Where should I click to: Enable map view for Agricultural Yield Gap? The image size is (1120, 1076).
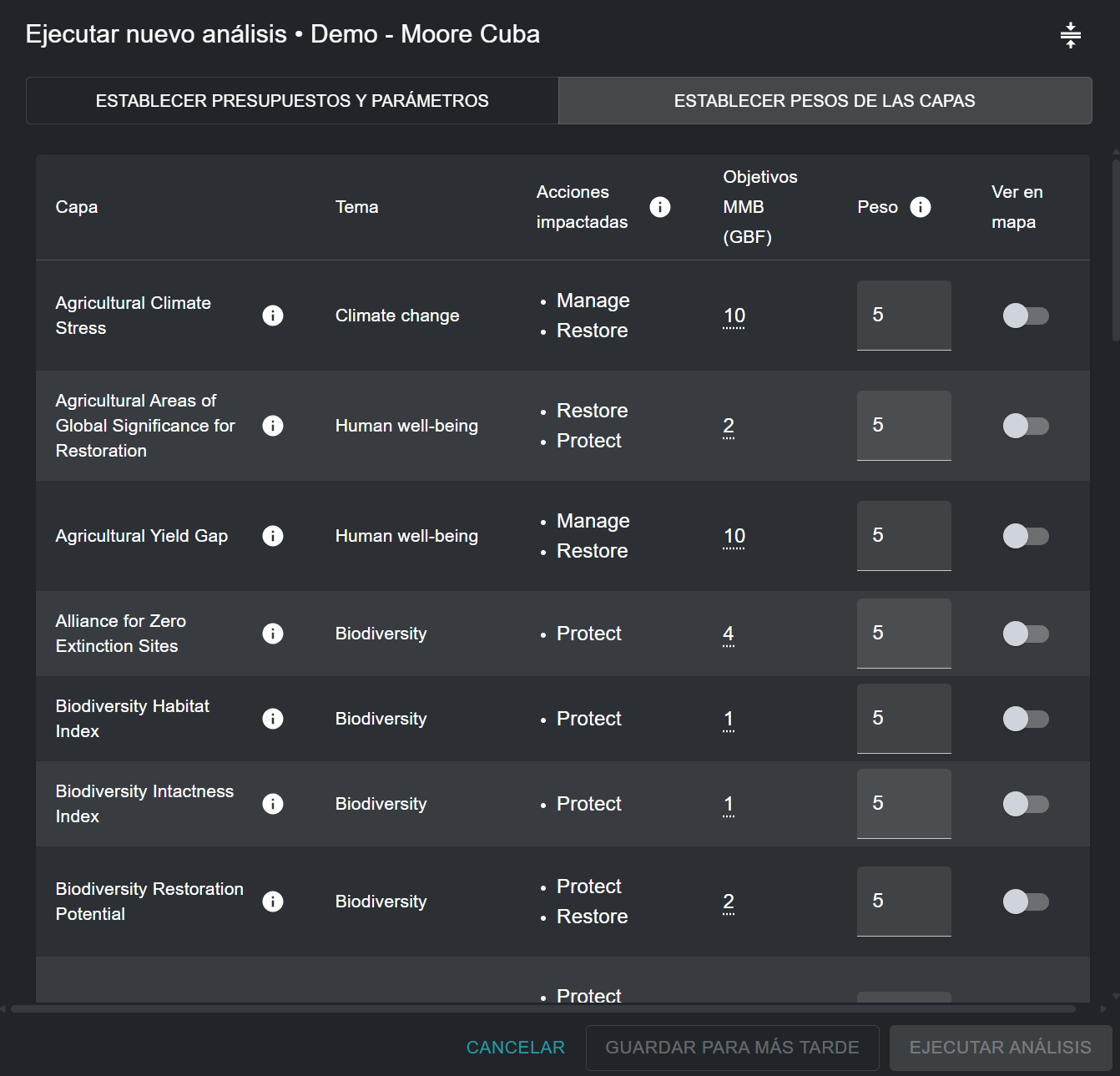[1025, 536]
